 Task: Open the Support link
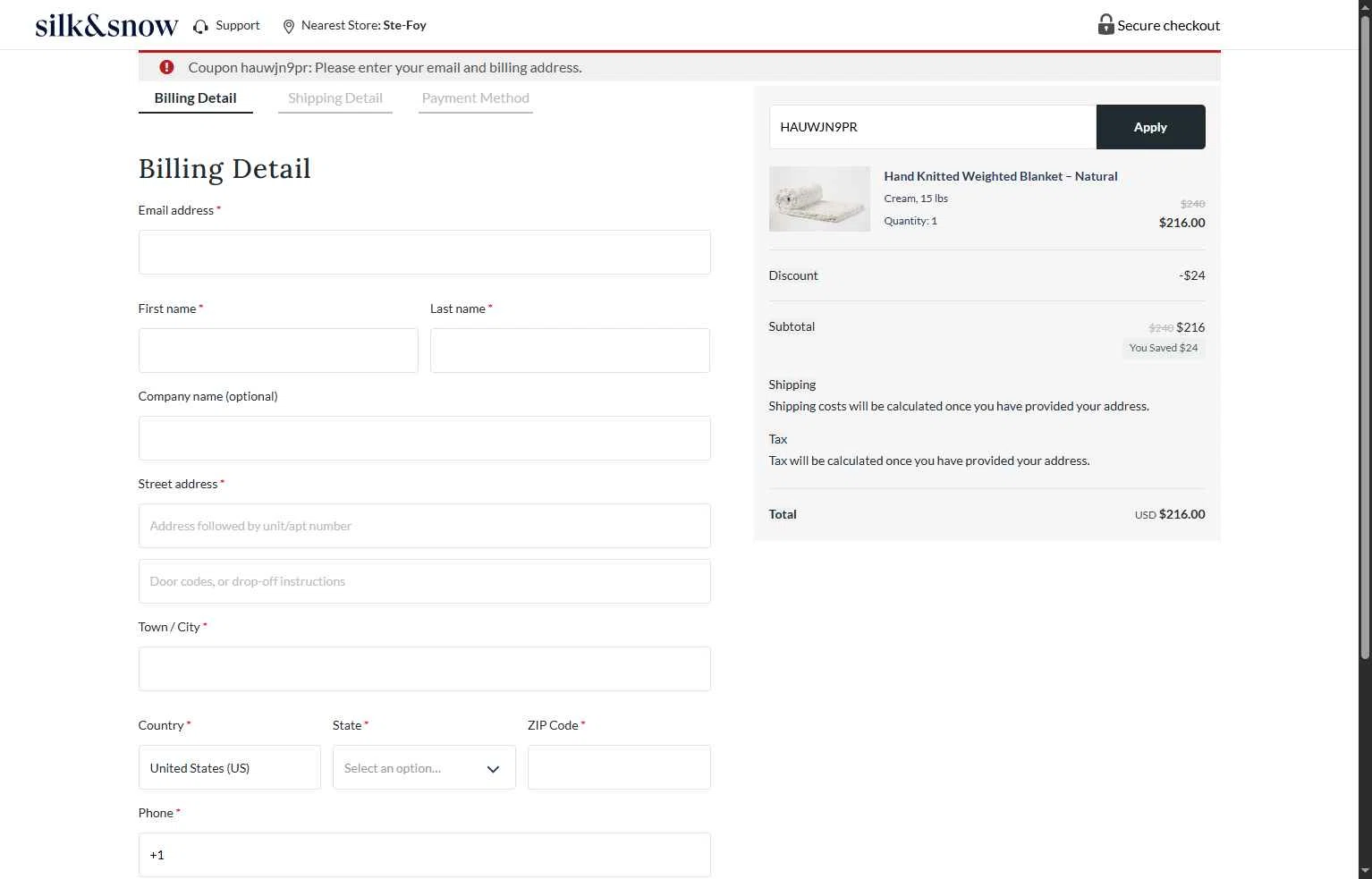[x=237, y=25]
